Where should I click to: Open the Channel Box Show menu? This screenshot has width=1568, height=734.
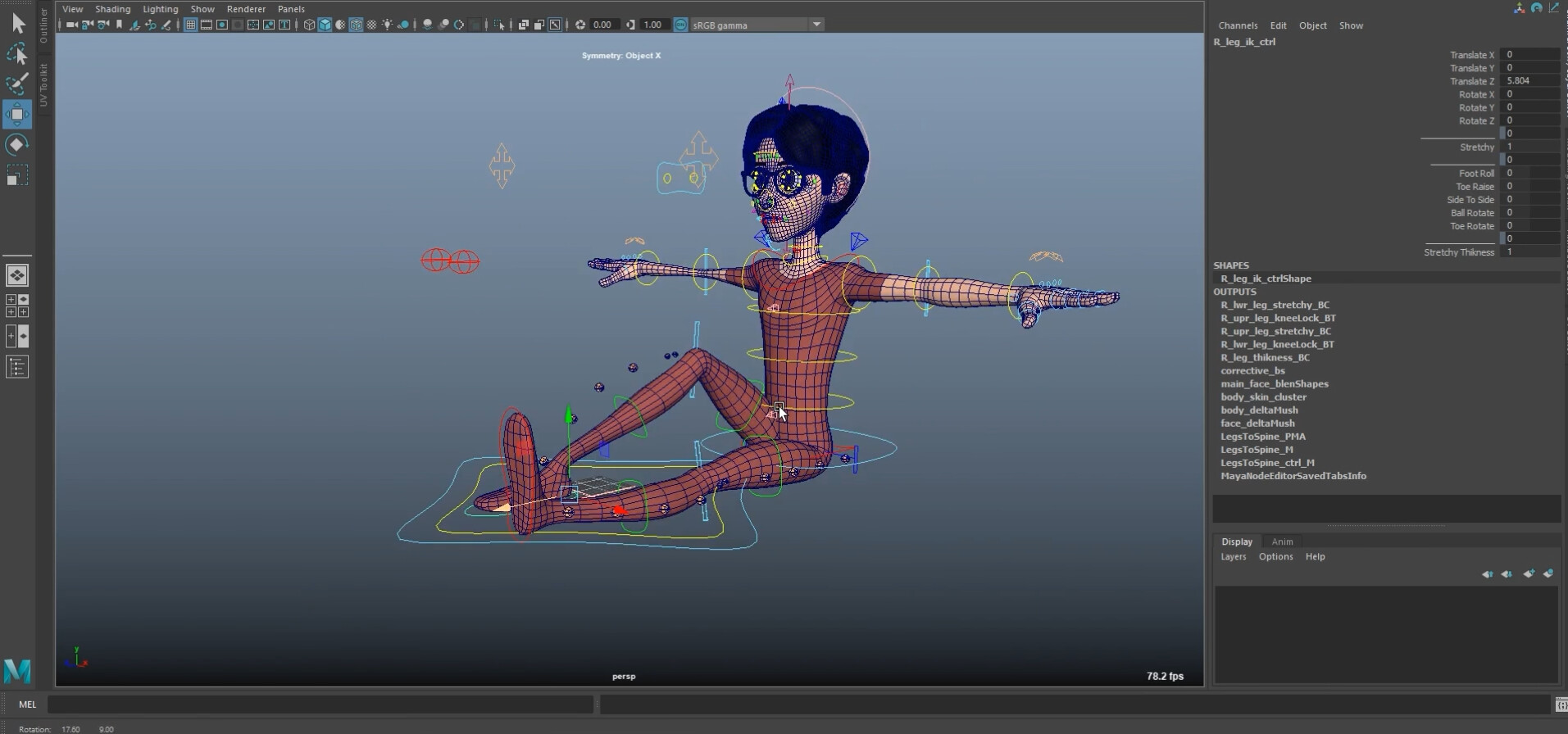click(x=1351, y=25)
